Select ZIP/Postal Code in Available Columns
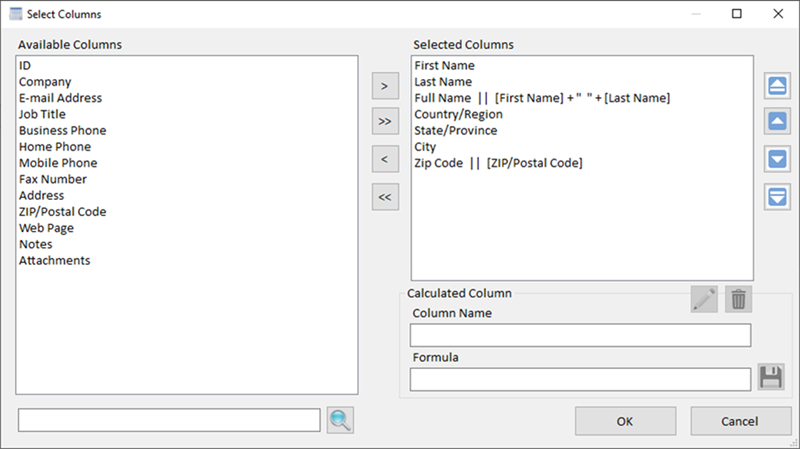 pos(187,212)
